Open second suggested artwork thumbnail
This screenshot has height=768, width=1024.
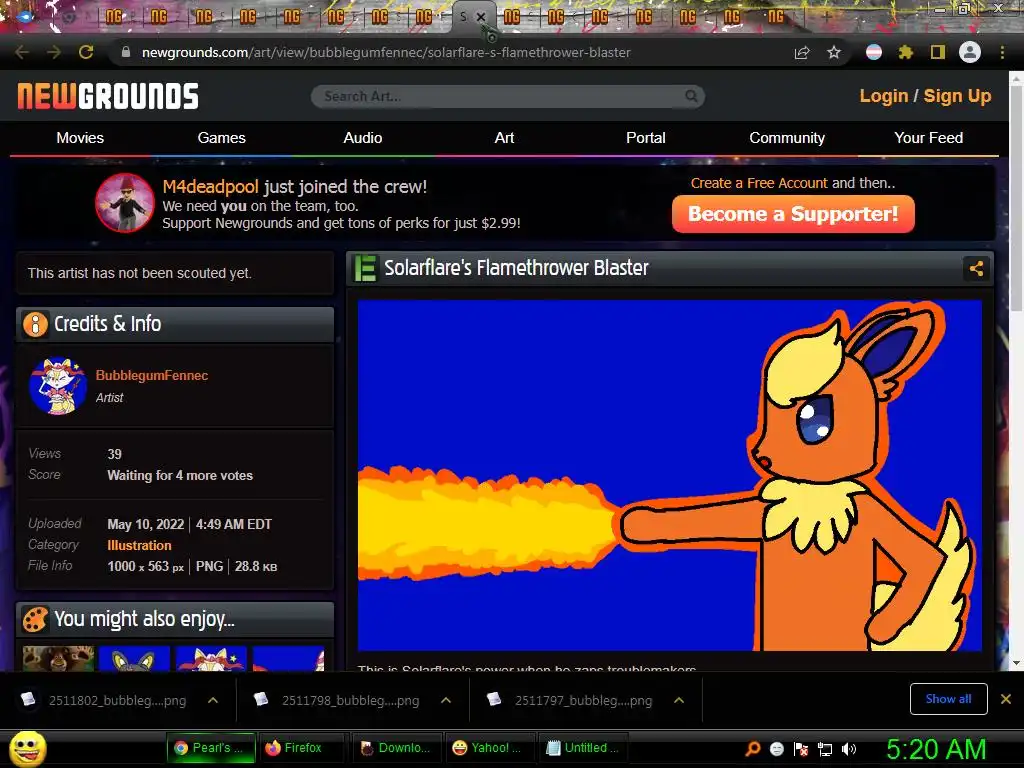[x=135, y=658]
